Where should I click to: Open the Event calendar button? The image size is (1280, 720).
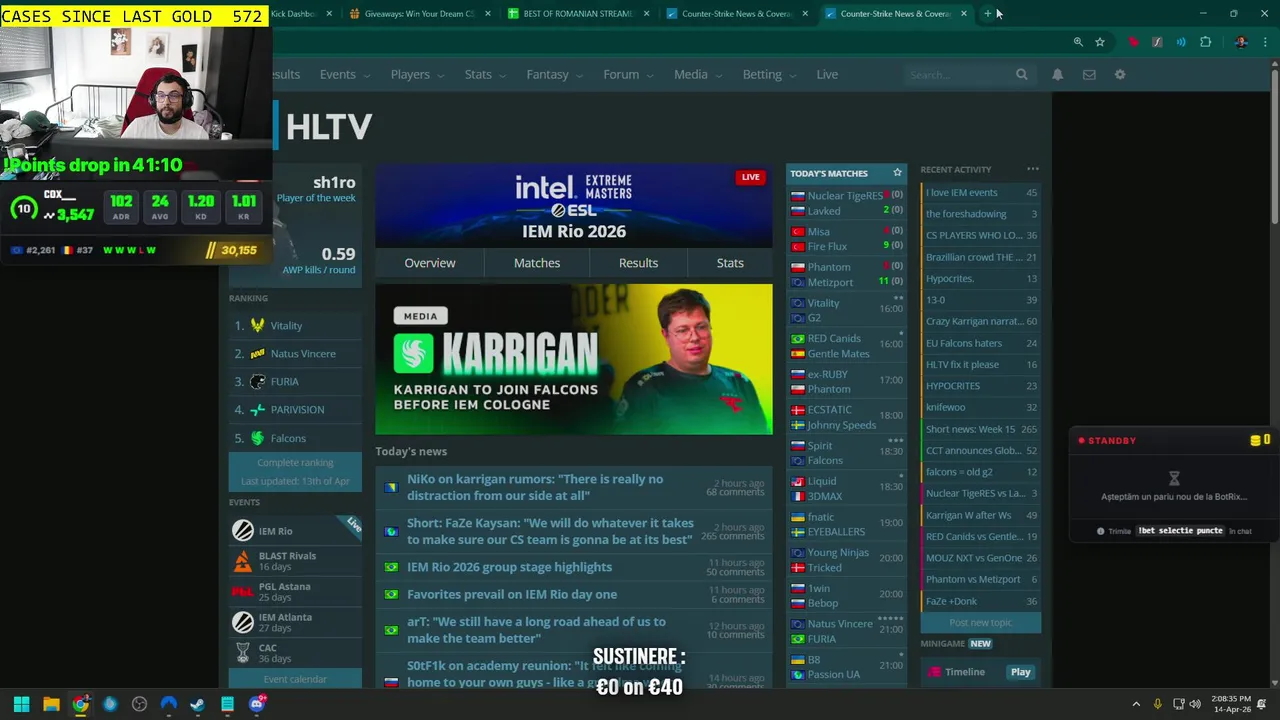(x=295, y=679)
